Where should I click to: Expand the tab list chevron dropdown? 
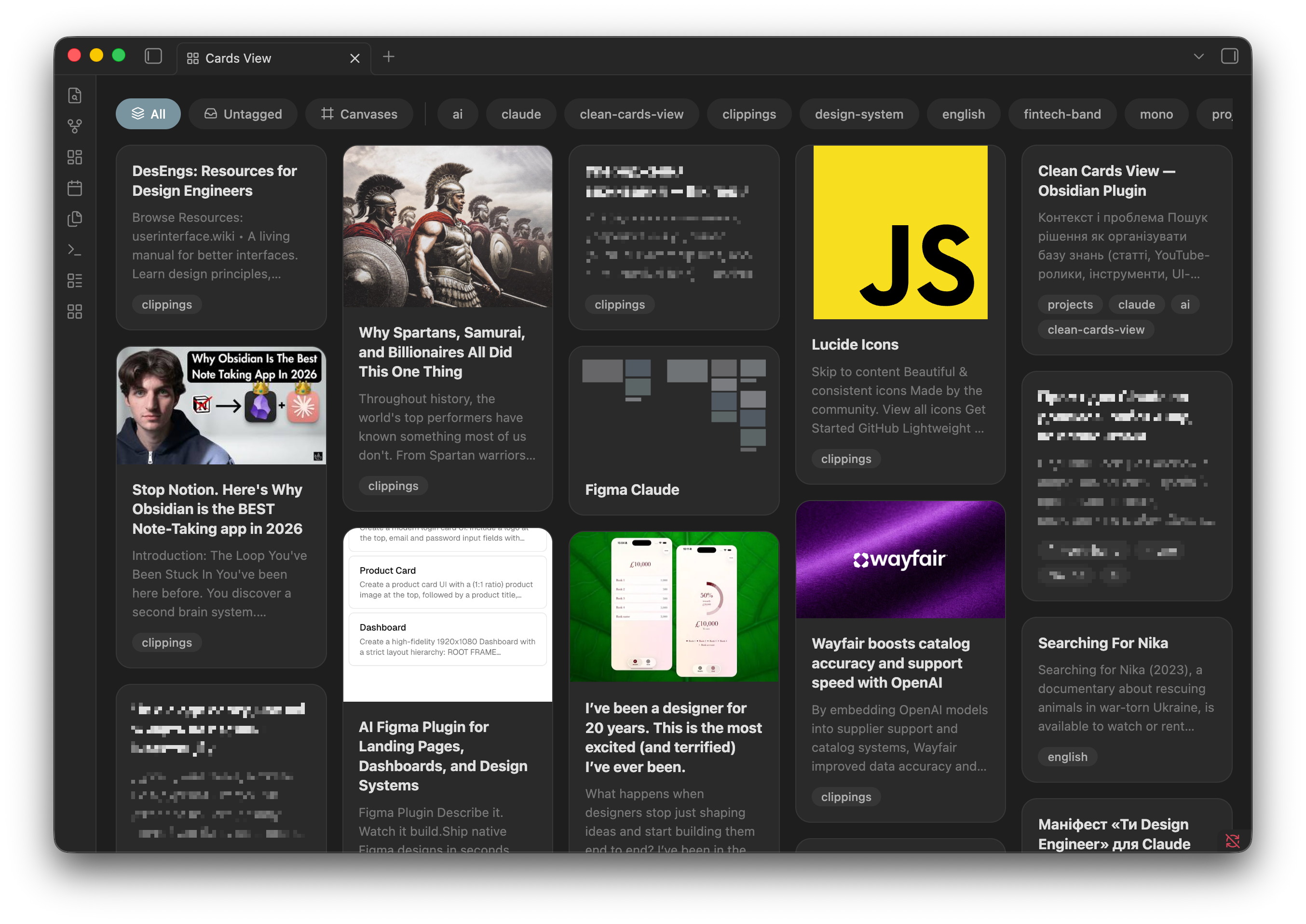[x=1198, y=56]
